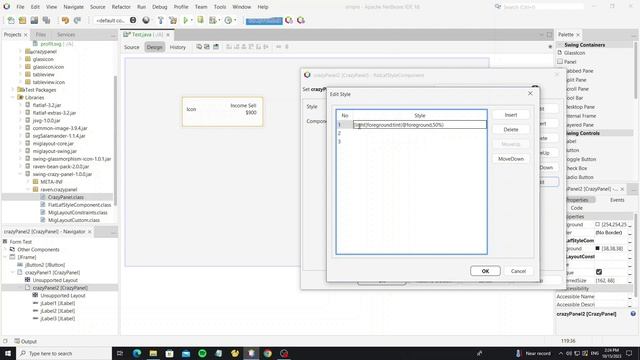Screen dimensions: 640x360
Task: Click the New File toolbar icon
Action: 11,20
